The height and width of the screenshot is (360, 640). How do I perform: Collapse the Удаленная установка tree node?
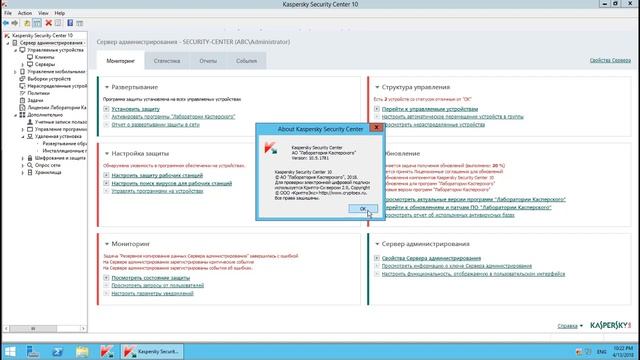click(x=23, y=137)
